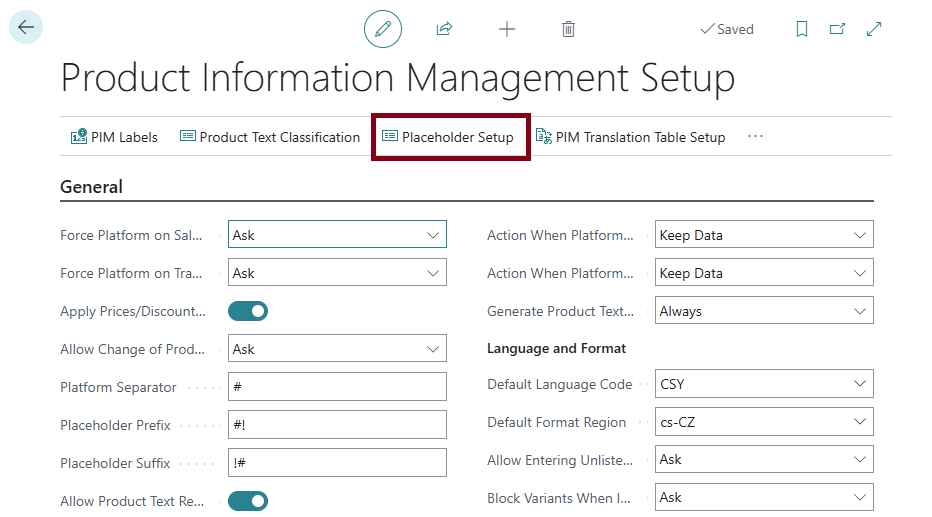Click the PIM Translation Table Setup icon
Image resolution: width=932 pixels, height=517 pixels.
point(544,136)
